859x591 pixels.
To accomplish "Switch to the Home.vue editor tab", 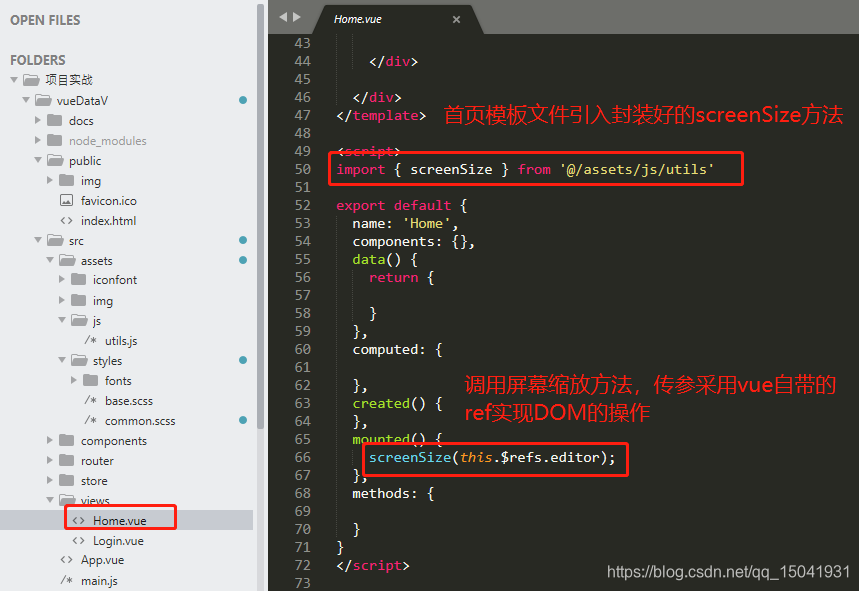I will click(x=398, y=19).
